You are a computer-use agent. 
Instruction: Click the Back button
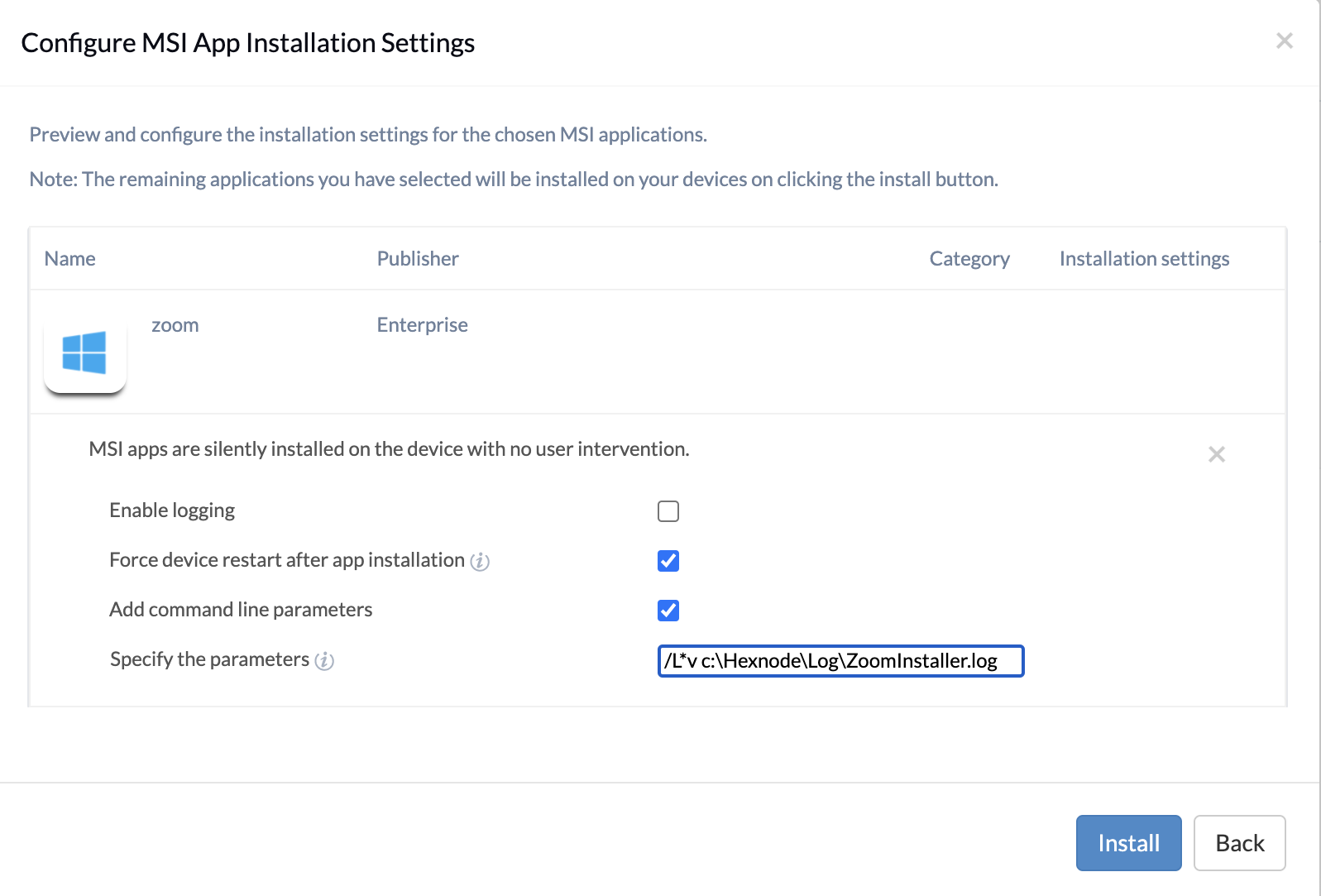point(1239,843)
